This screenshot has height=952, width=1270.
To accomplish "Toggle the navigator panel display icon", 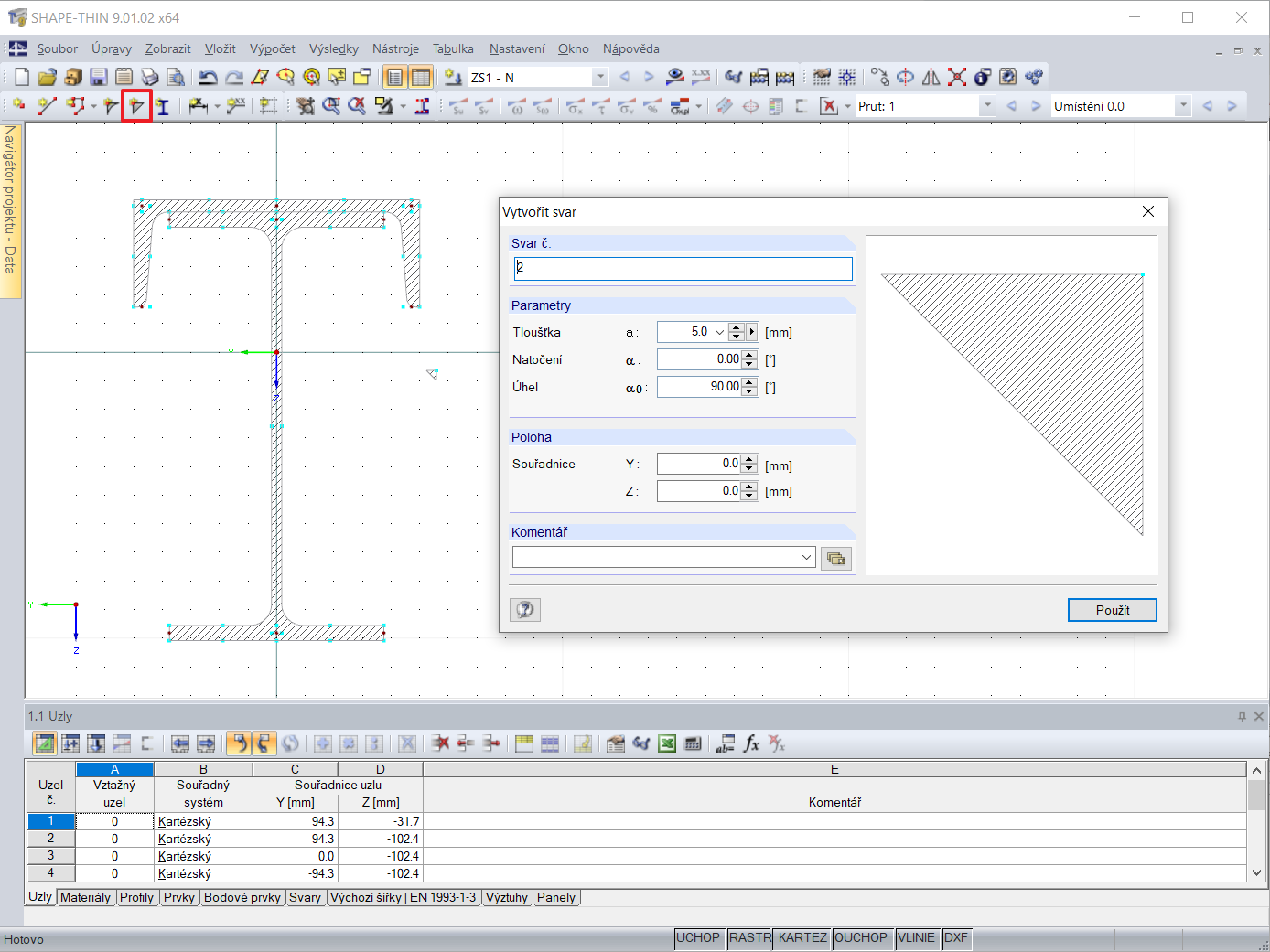I will (395, 77).
